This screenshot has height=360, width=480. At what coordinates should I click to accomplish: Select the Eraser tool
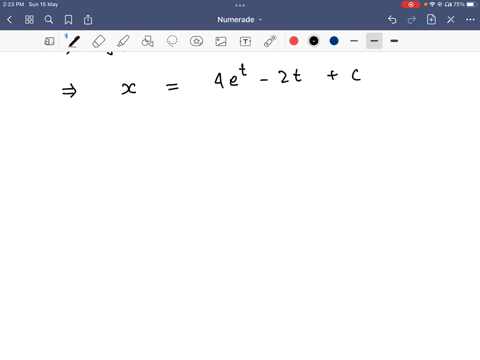(99, 41)
